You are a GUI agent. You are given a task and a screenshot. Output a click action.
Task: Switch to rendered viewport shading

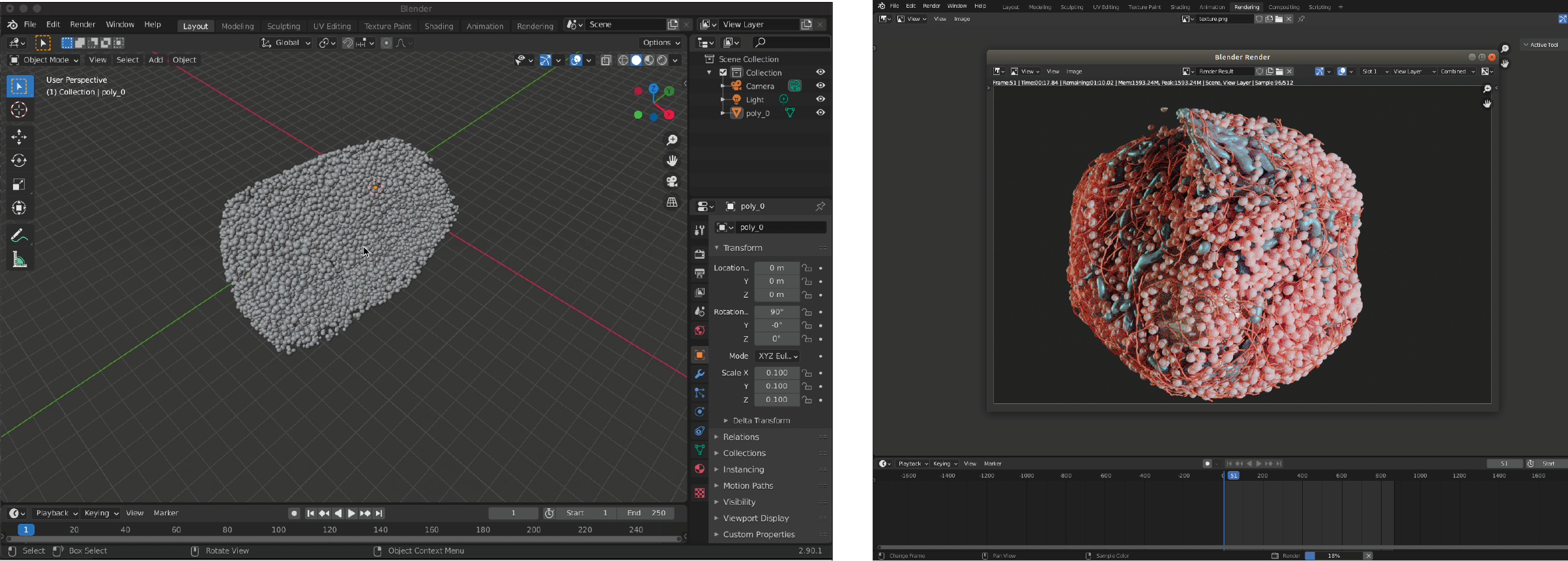(662, 60)
